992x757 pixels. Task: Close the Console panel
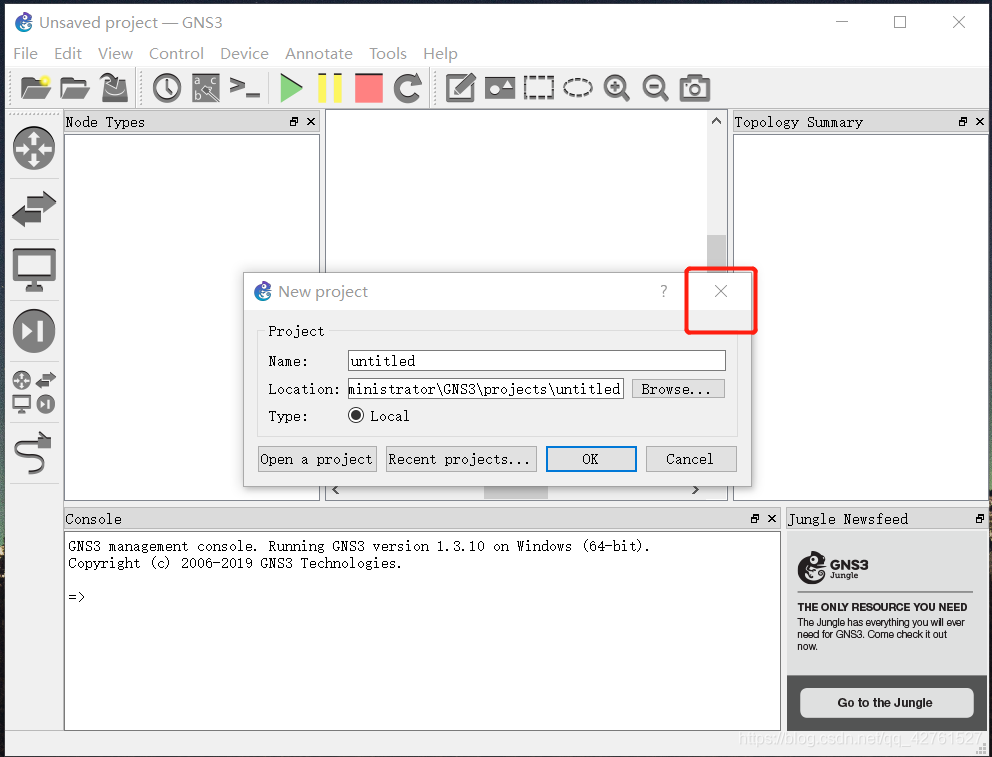(771, 519)
